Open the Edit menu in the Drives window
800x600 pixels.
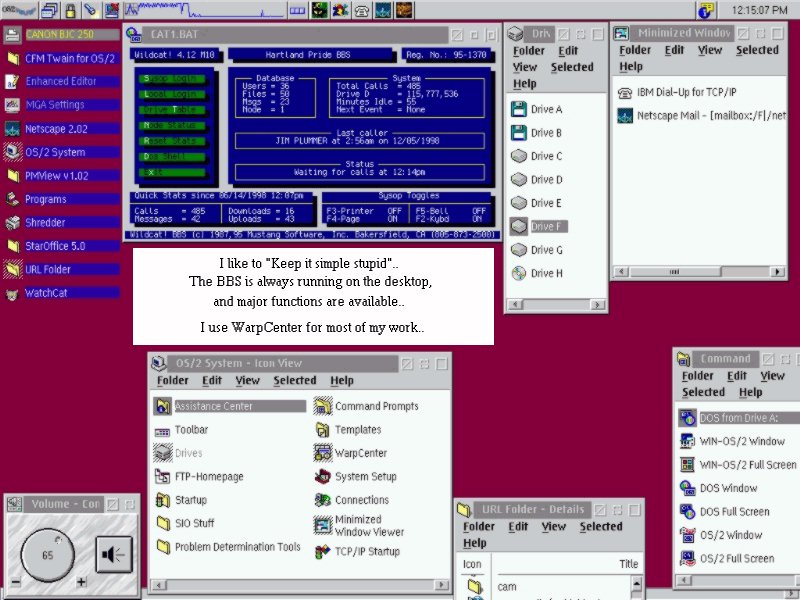click(x=568, y=51)
